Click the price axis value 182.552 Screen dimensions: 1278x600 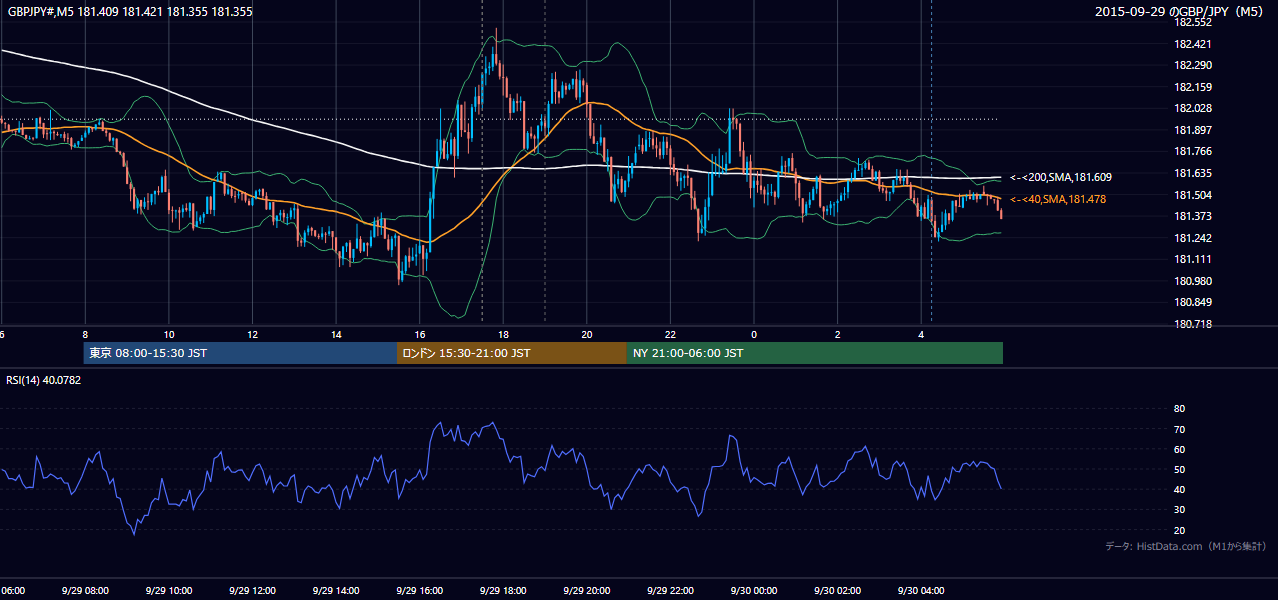pos(1192,22)
